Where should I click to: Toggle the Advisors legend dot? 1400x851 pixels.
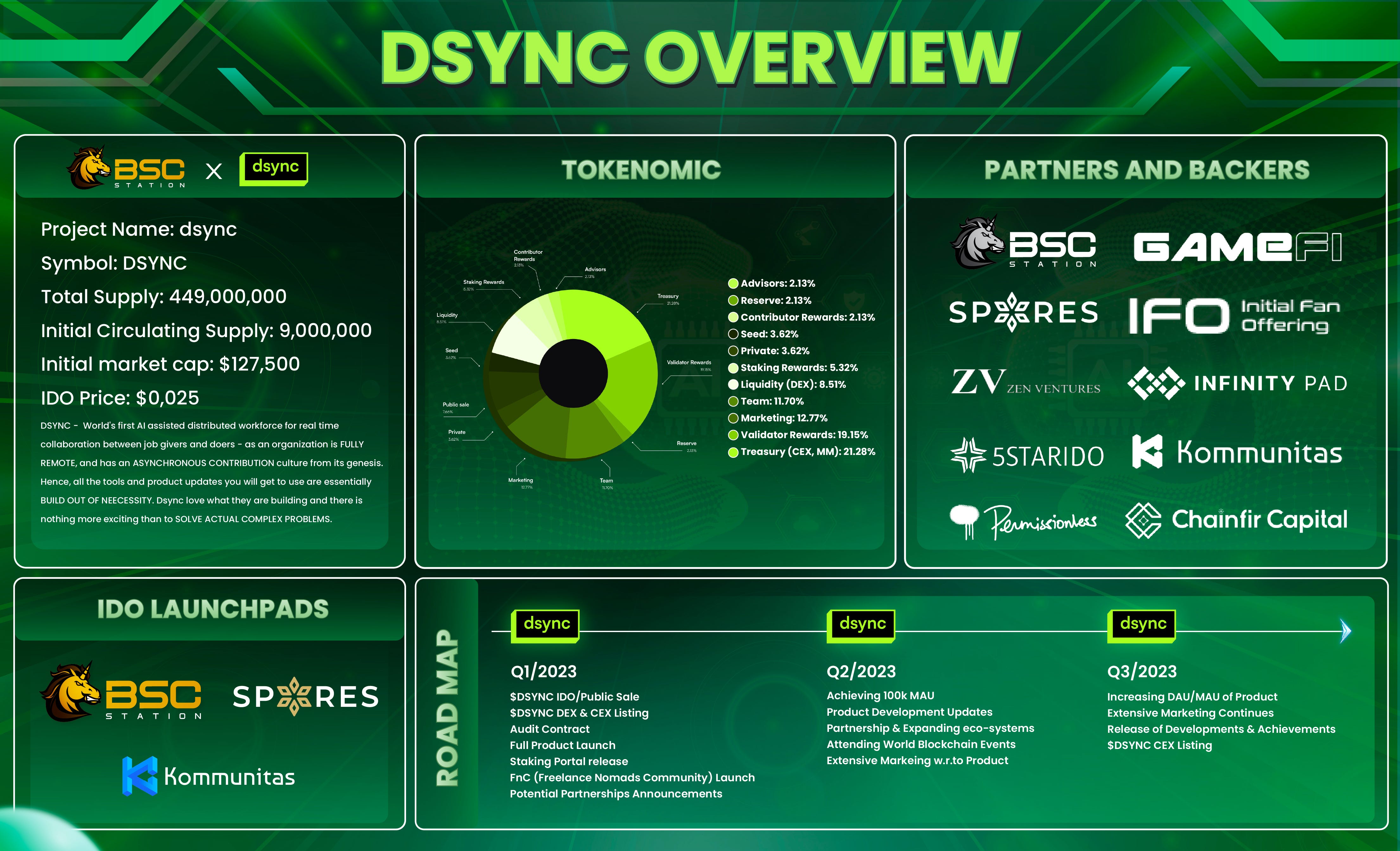[x=734, y=283]
